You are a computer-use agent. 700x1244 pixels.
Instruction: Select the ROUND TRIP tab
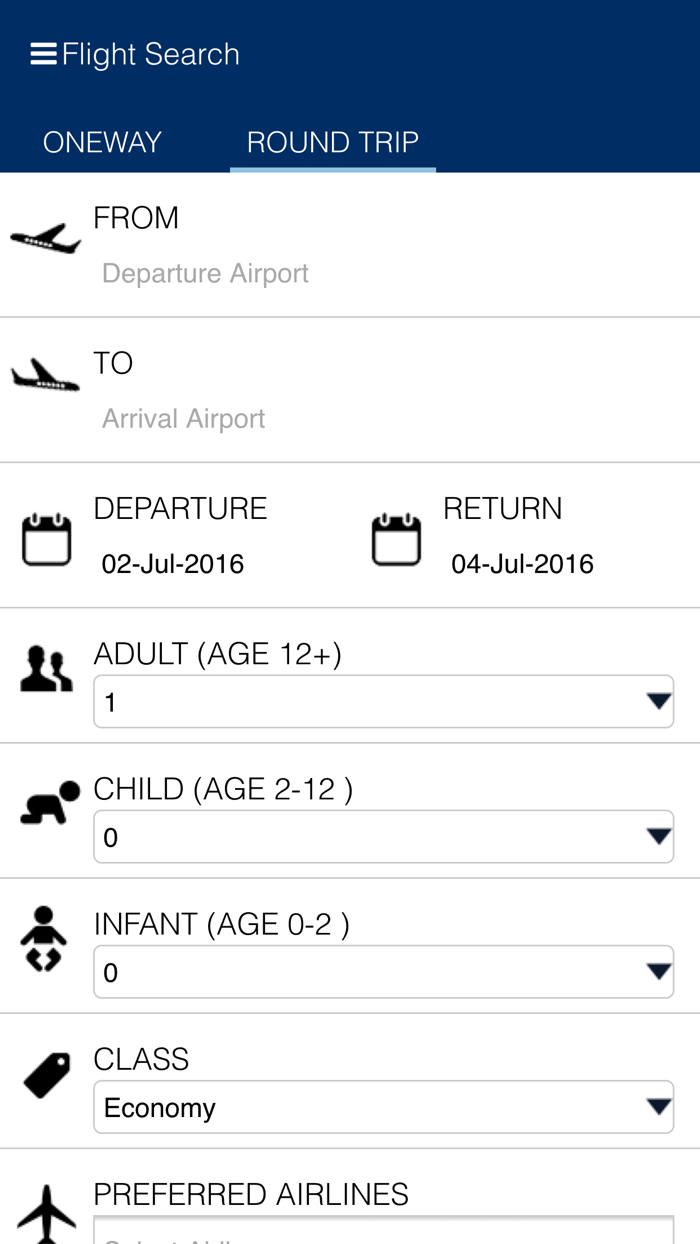pos(333,141)
